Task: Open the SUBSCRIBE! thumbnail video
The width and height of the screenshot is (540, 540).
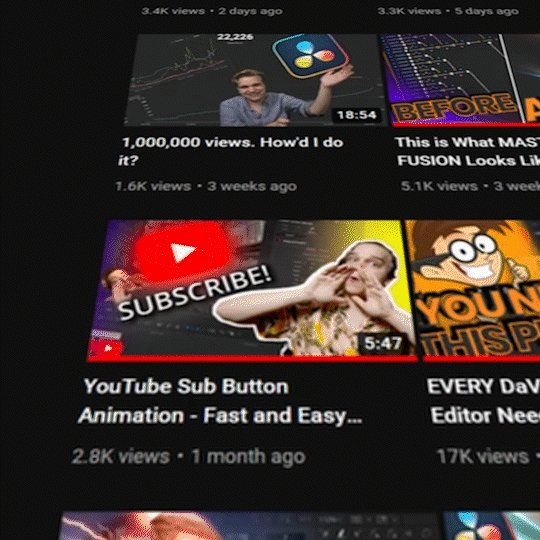Action: 252,290
